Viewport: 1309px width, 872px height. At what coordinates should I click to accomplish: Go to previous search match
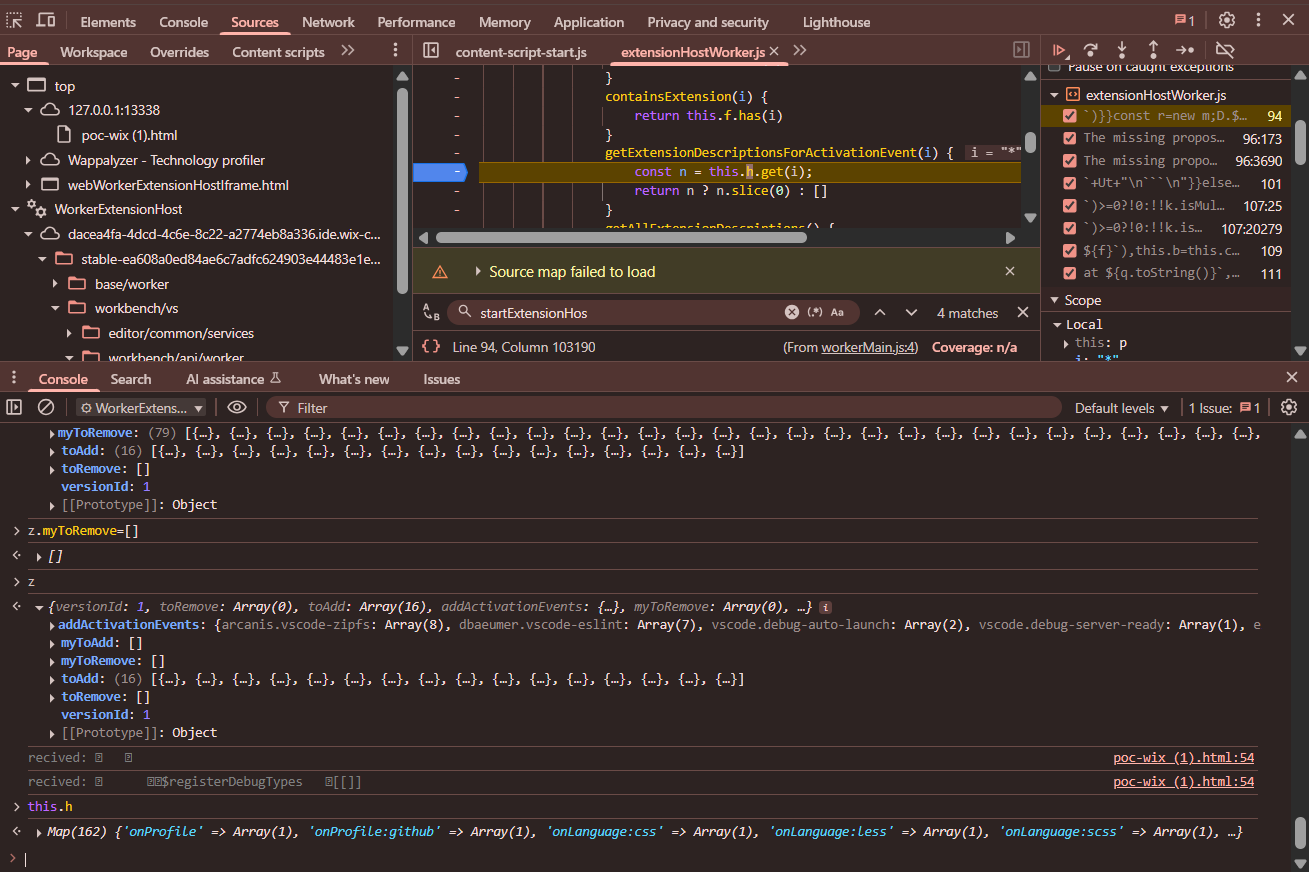pos(880,313)
